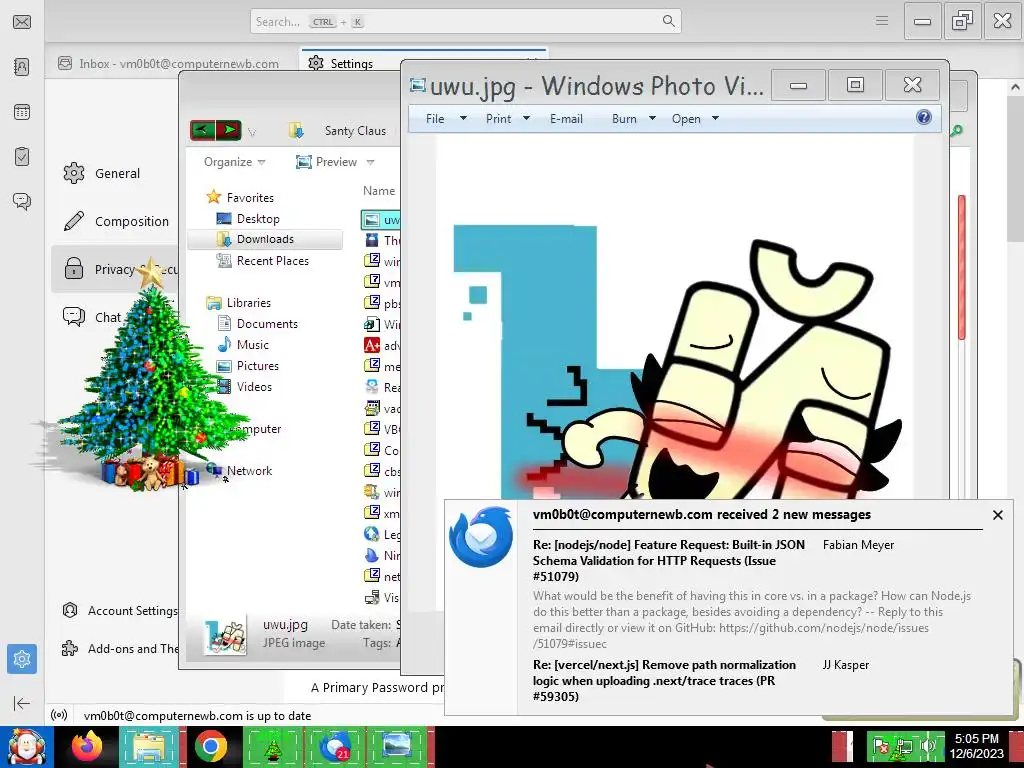Open Chrome from the taskbar
Viewport: 1024px width, 768px height.
[x=210, y=746]
